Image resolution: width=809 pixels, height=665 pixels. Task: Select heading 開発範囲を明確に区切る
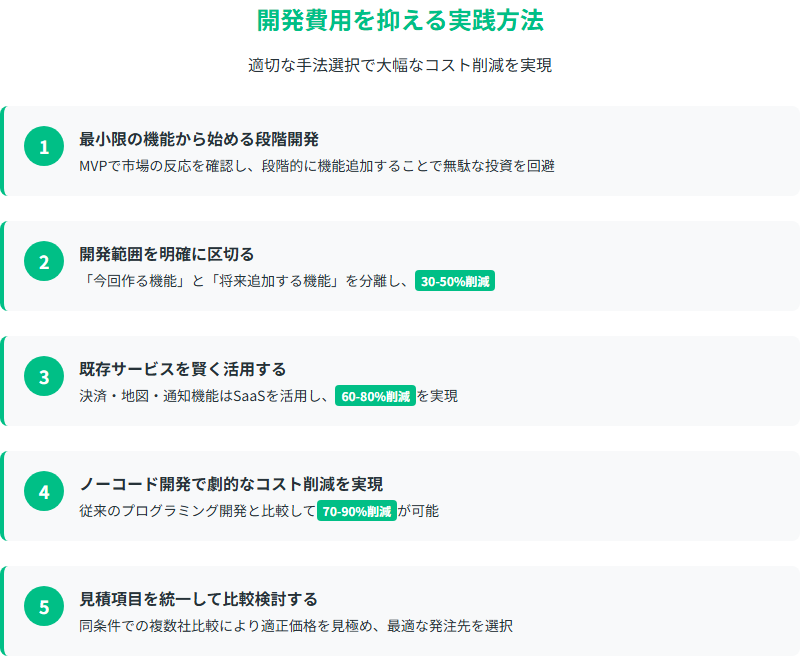coord(167,254)
